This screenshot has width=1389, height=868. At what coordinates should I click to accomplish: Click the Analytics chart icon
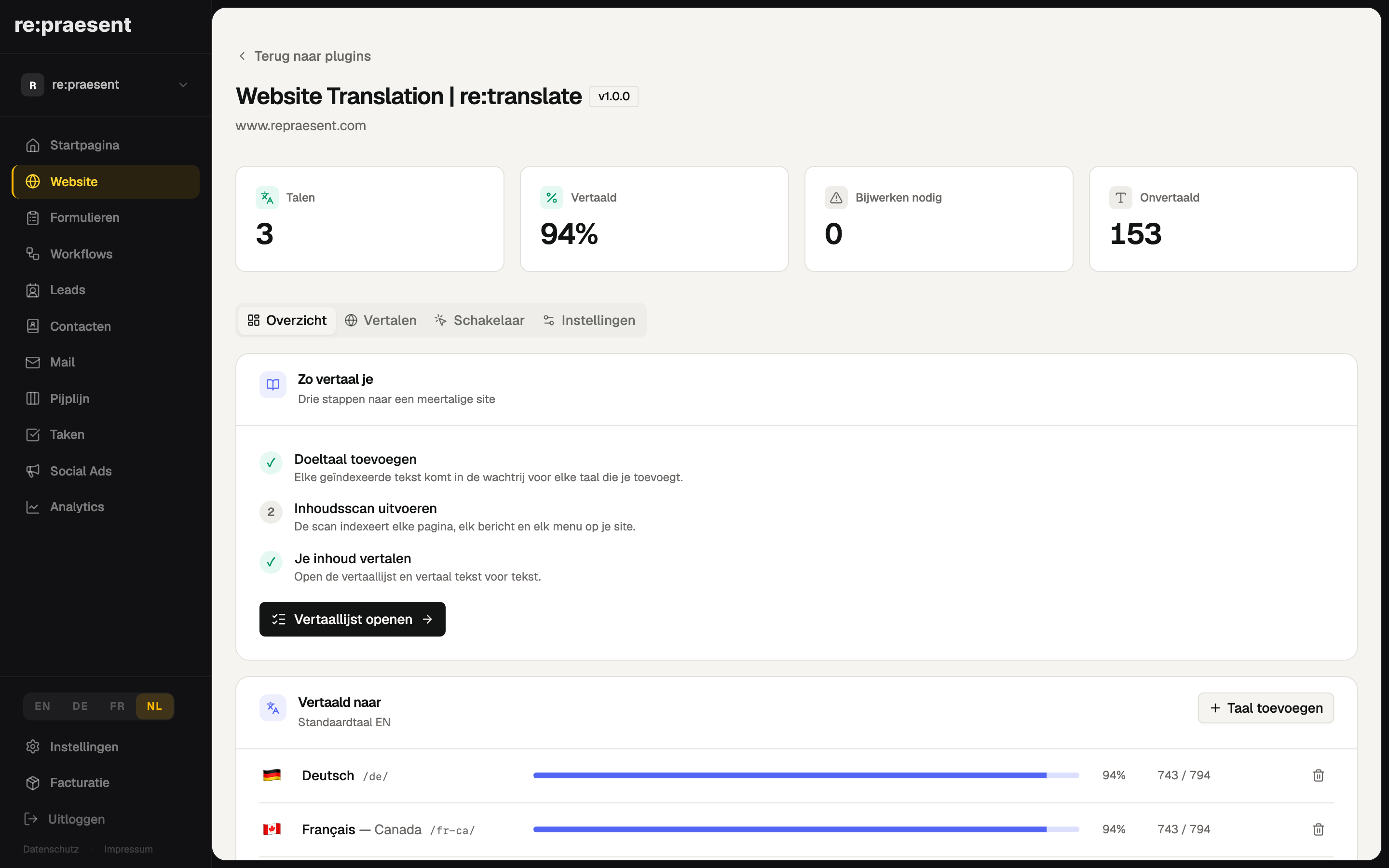(33, 507)
